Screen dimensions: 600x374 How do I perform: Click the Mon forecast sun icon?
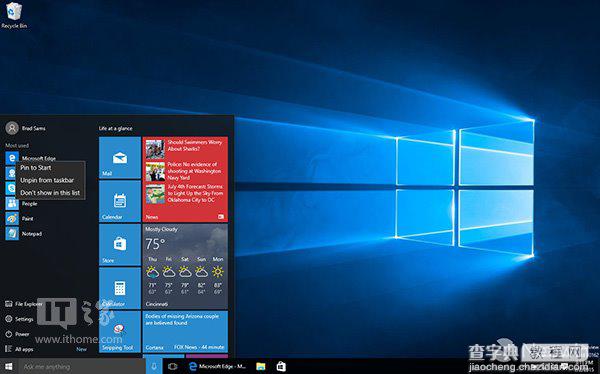click(x=218, y=272)
